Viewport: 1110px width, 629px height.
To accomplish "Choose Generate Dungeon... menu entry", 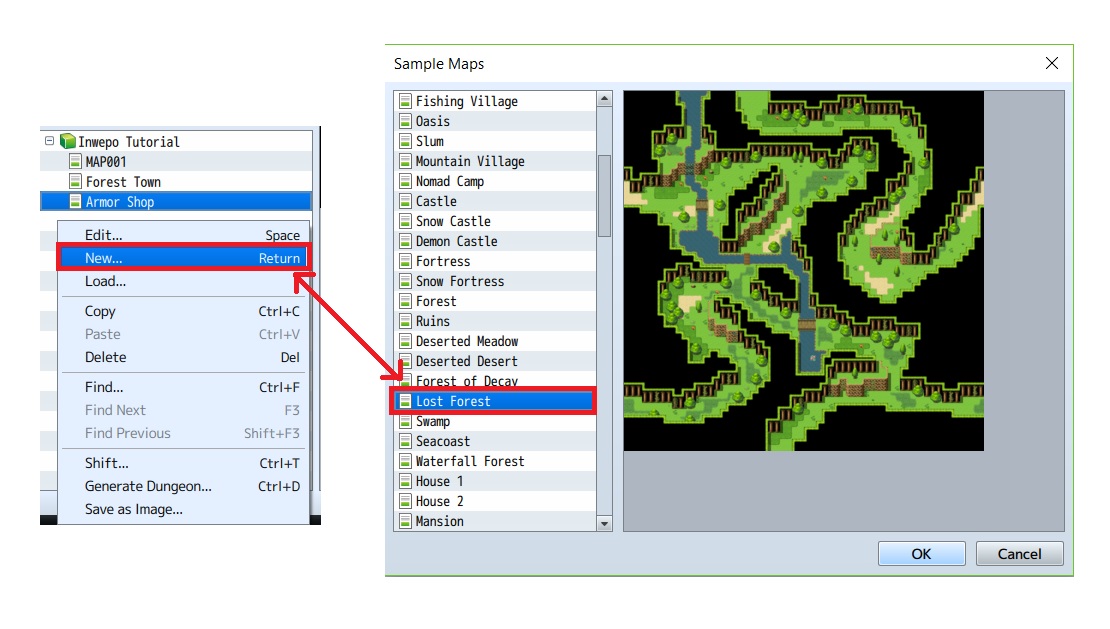I will (183, 486).
